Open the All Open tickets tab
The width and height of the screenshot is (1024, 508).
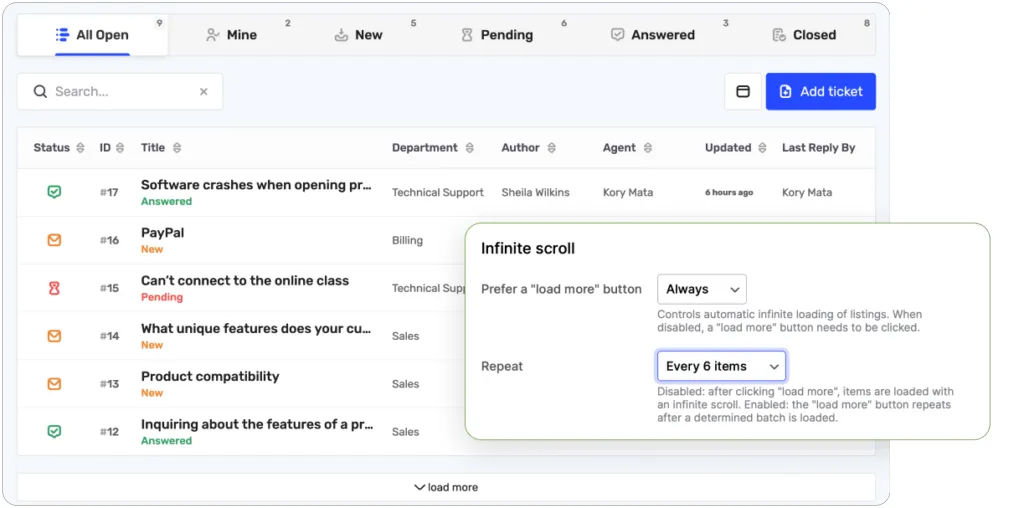[92, 35]
